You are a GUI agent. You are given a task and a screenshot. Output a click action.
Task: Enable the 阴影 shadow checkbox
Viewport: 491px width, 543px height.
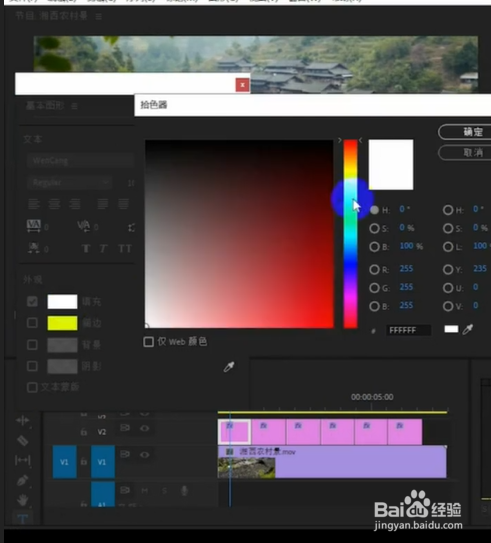pyautogui.click(x=32, y=366)
